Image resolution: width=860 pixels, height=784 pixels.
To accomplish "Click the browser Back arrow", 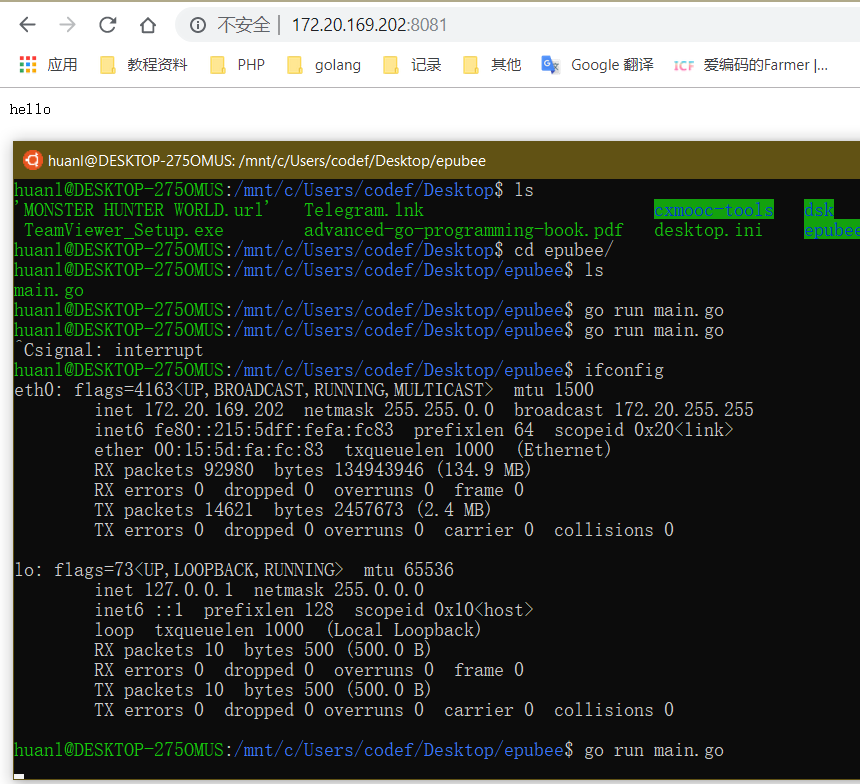I will (28, 25).
